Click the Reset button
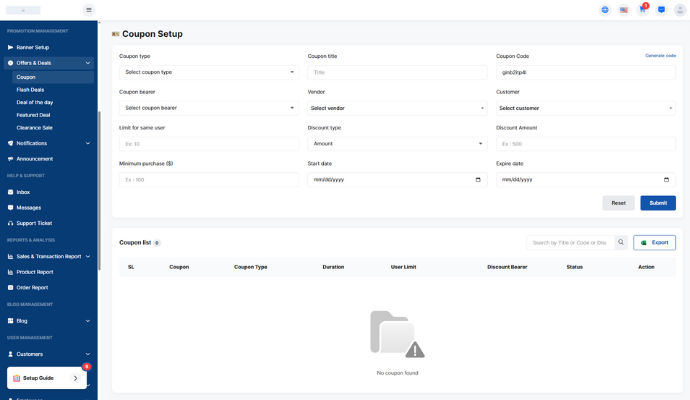Image resolution: width=690 pixels, height=400 pixels. [x=618, y=203]
